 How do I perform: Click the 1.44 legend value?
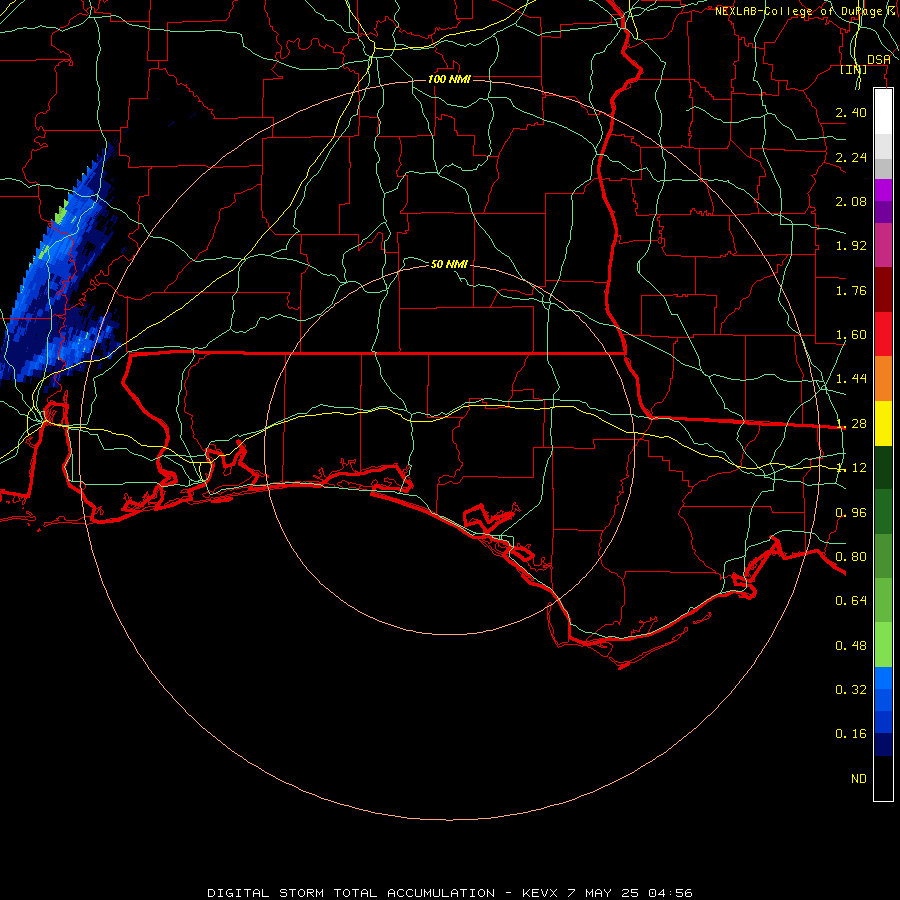851,379
